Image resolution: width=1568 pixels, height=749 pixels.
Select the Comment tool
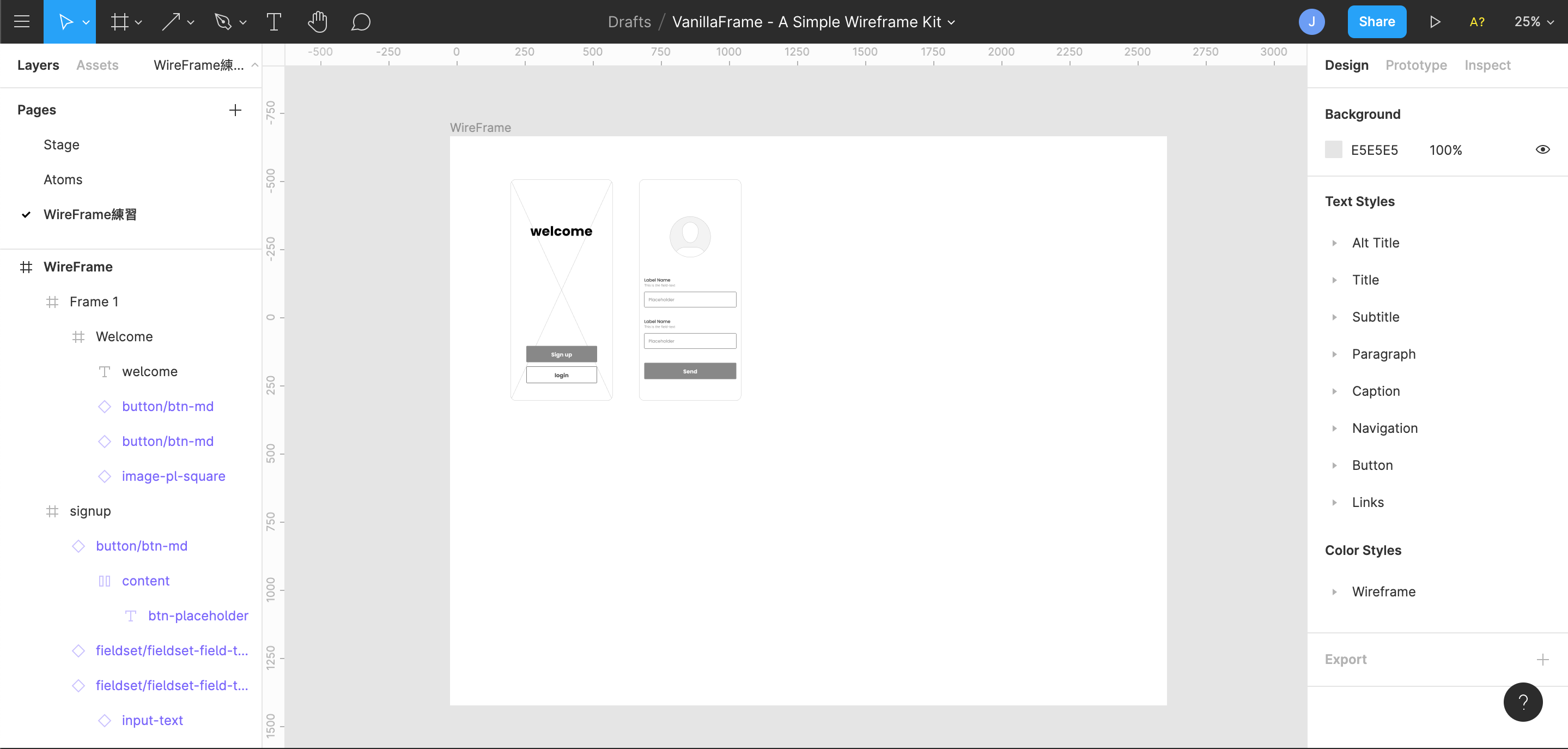click(x=360, y=22)
